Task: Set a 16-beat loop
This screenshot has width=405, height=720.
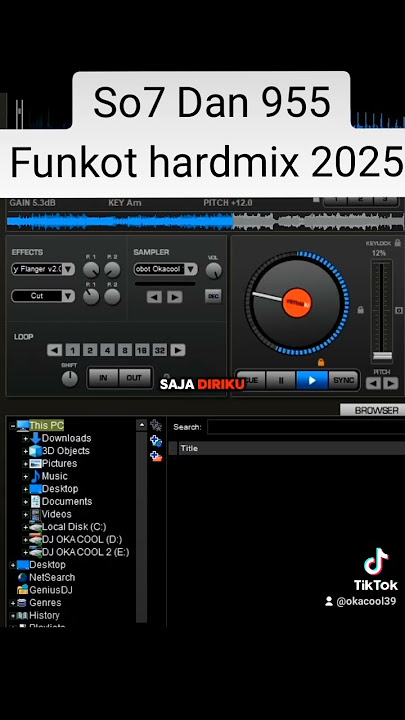Action: pyautogui.click(x=142, y=350)
